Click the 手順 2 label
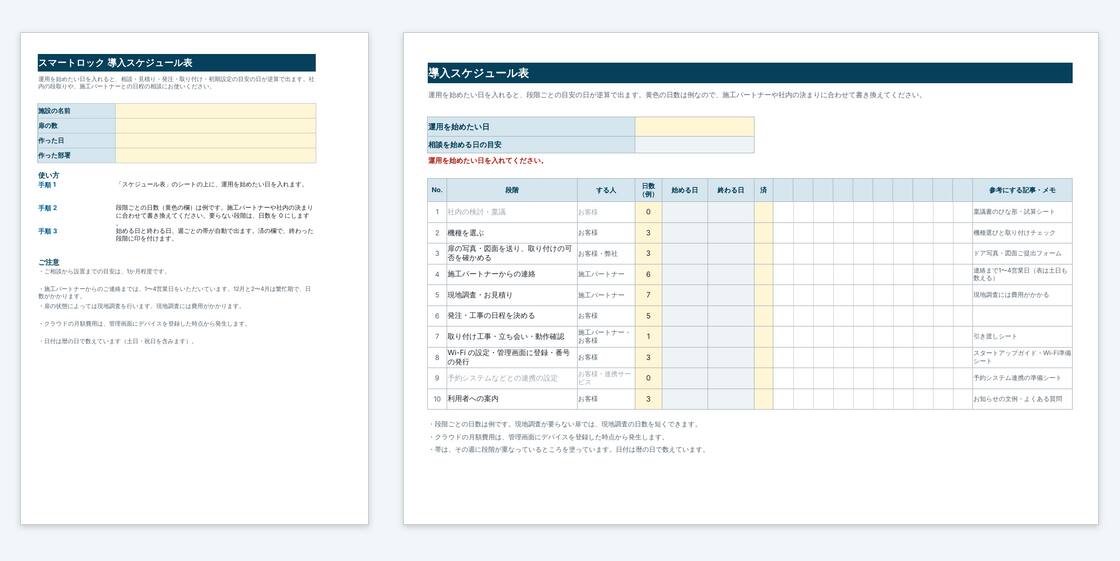The width and height of the screenshot is (1120, 561). [47, 208]
